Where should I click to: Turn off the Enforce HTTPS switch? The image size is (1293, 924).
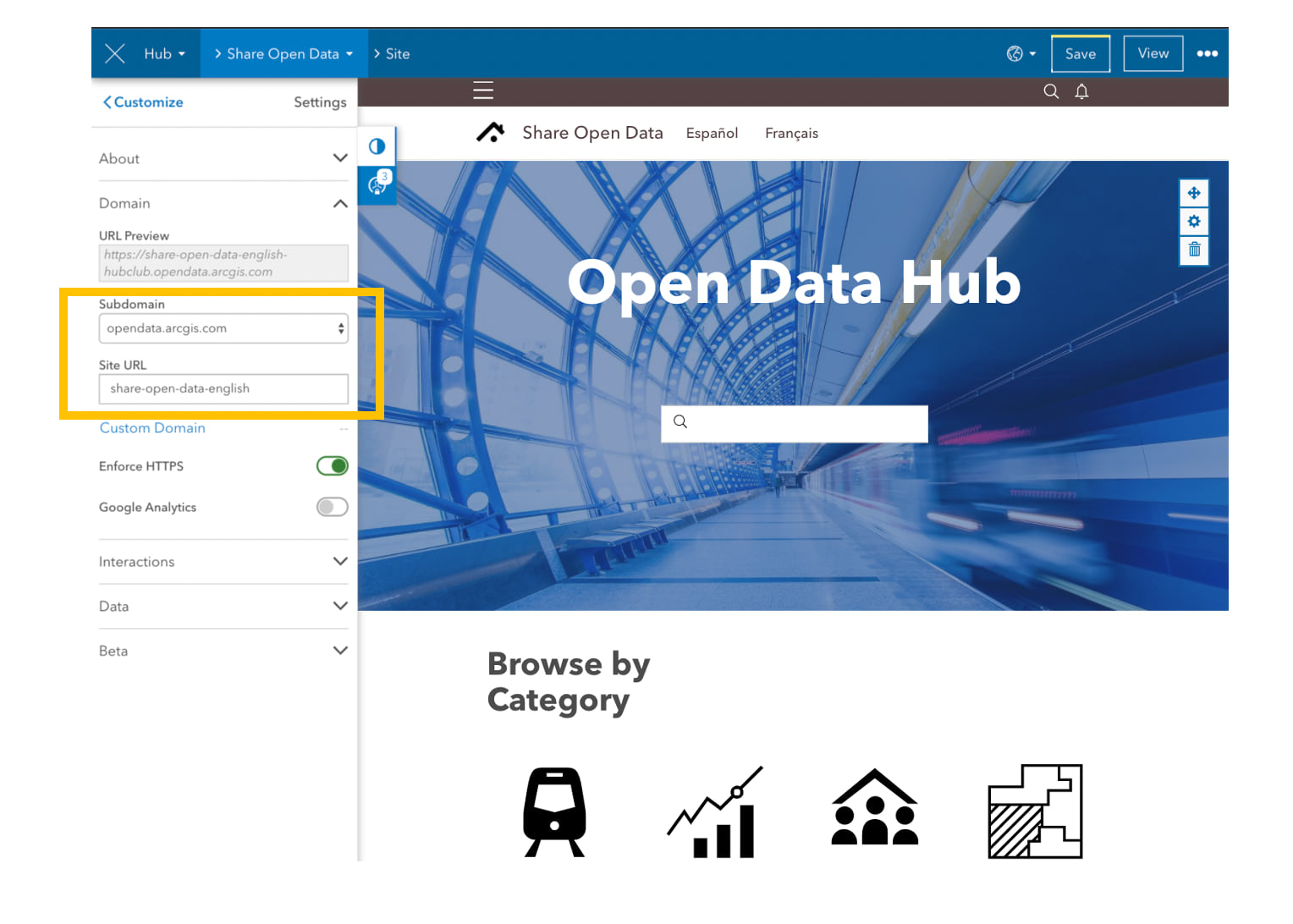[x=333, y=466]
